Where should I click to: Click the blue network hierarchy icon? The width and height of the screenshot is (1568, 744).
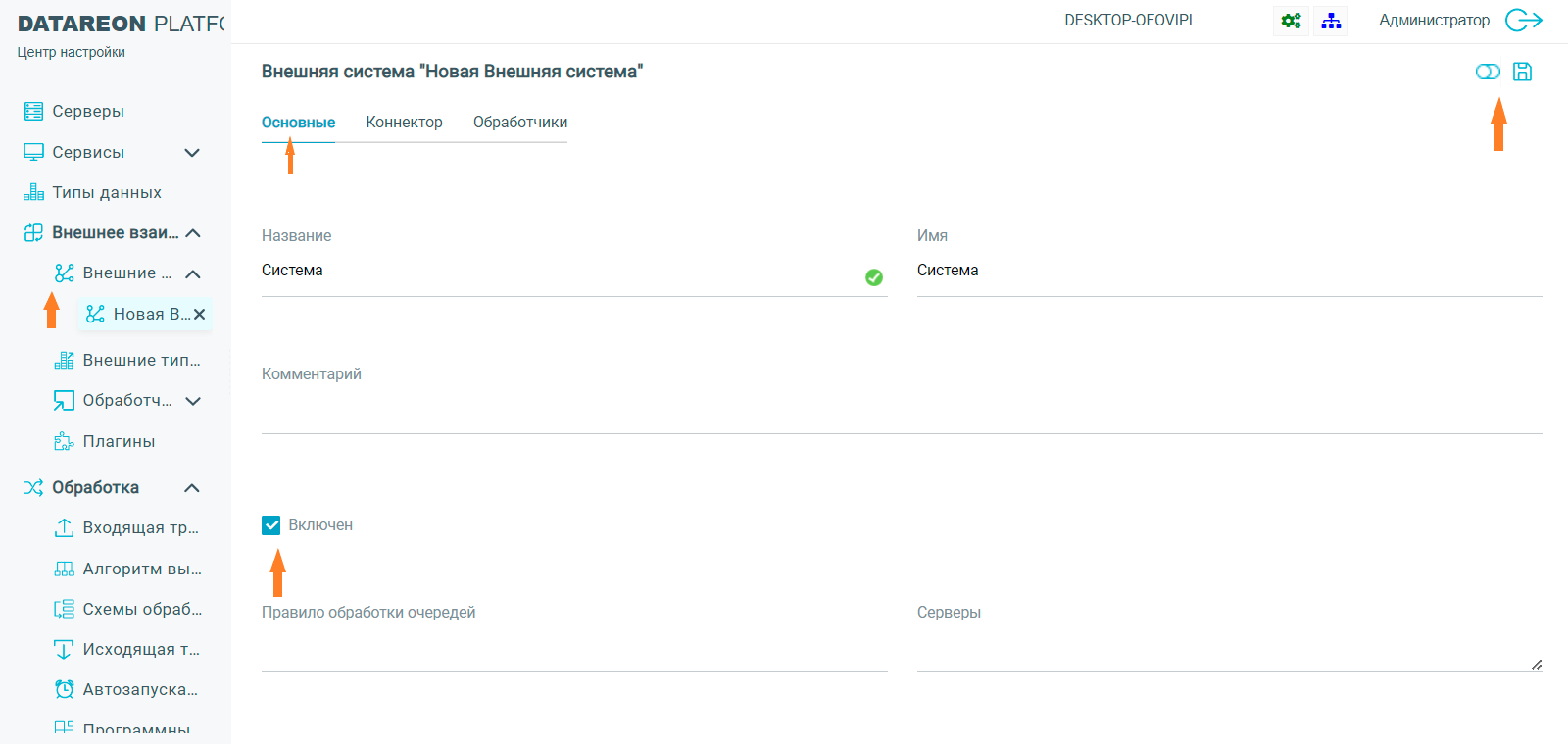click(1331, 21)
